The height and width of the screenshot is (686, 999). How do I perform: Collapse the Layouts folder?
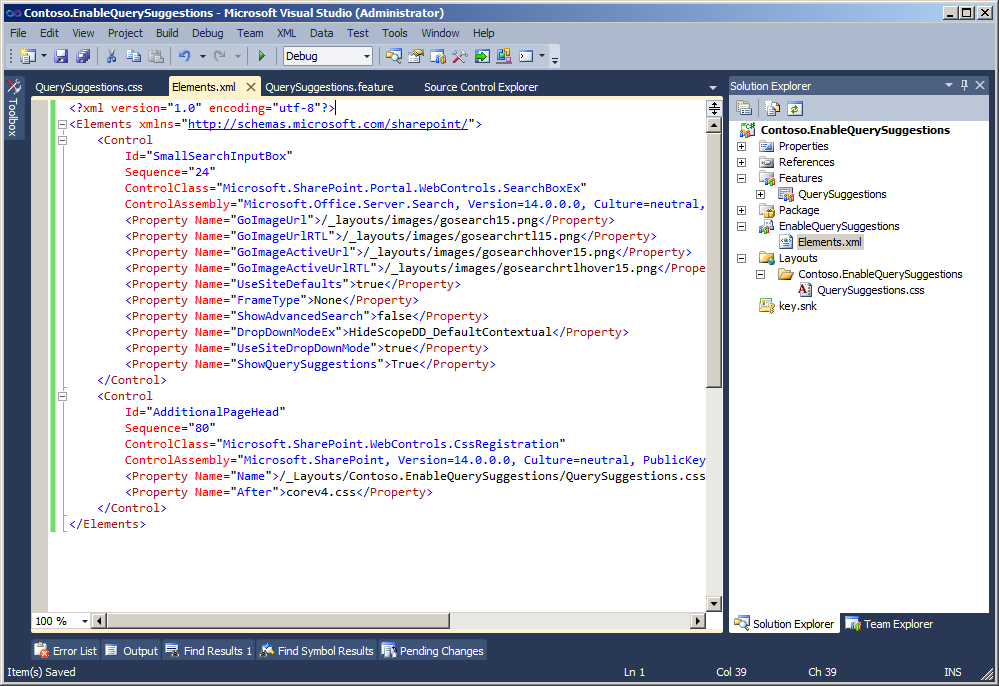tap(742, 258)
